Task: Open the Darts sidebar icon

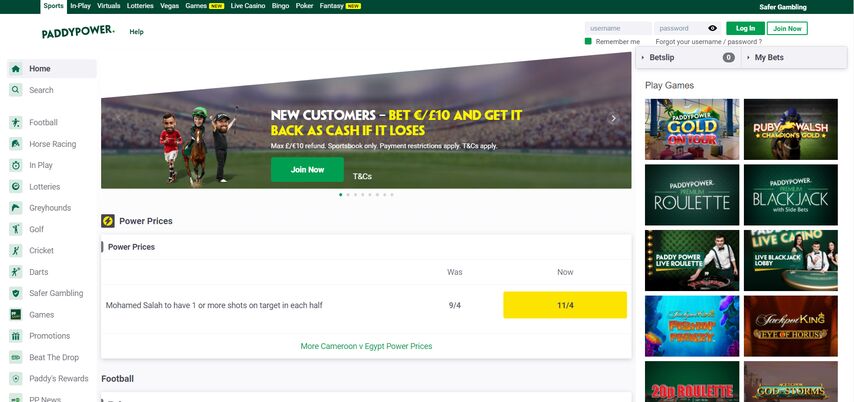Action: [x=16, y=272]
